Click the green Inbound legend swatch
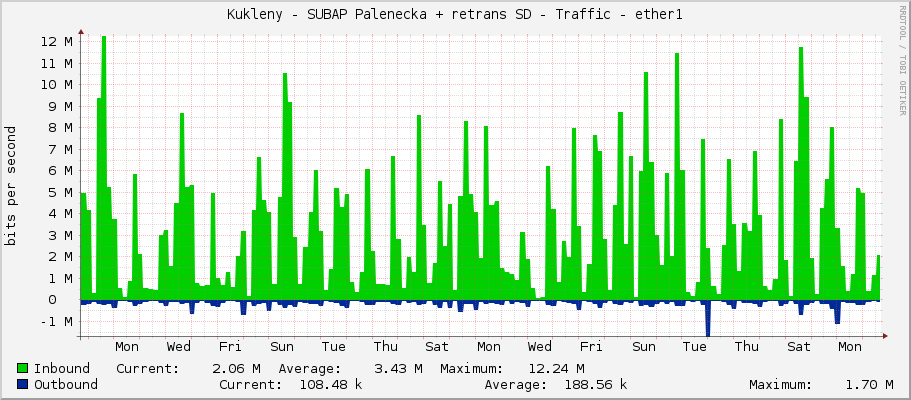Screen dimensions: 911x400 click(x=23, y=369)
